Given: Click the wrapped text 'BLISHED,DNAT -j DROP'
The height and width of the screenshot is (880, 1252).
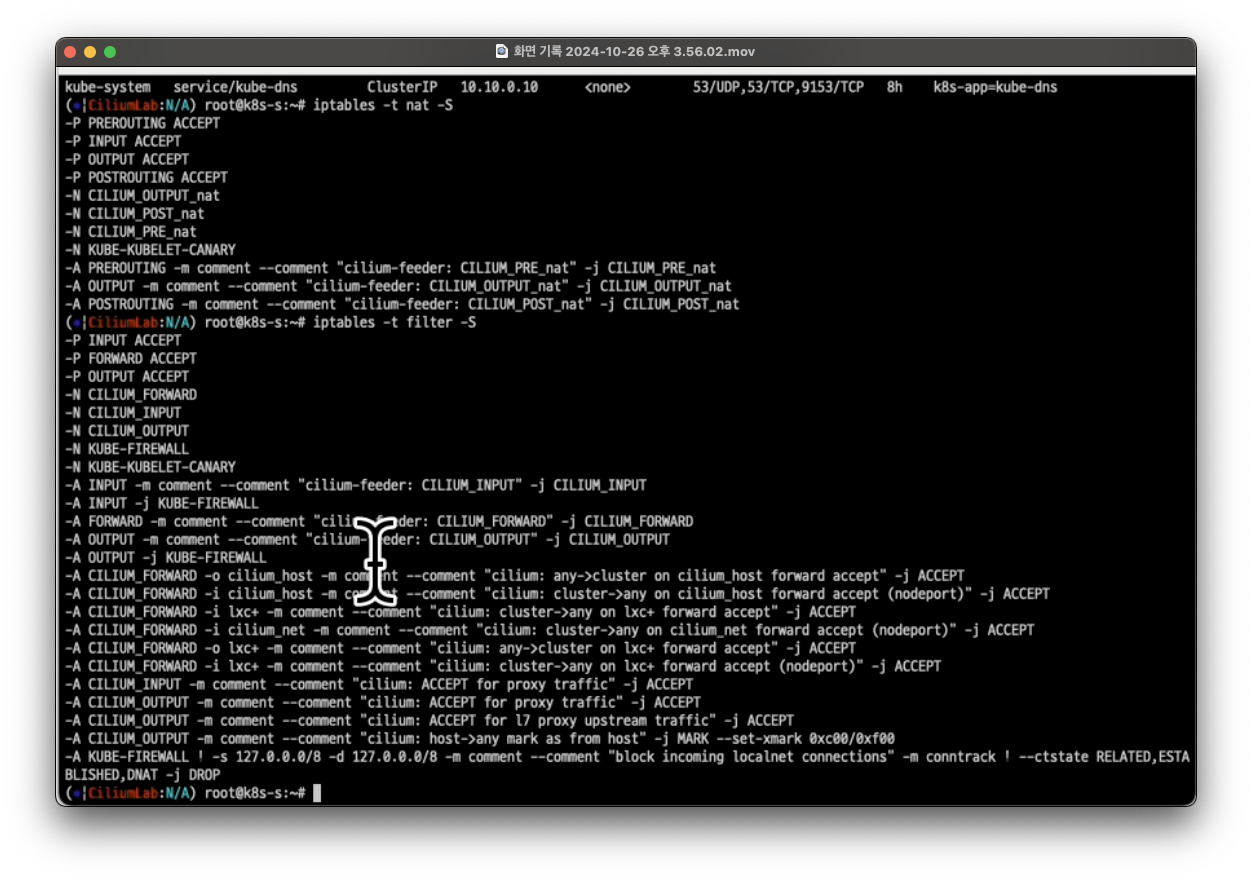Looking at the screenshot, I should pos(142,775).
